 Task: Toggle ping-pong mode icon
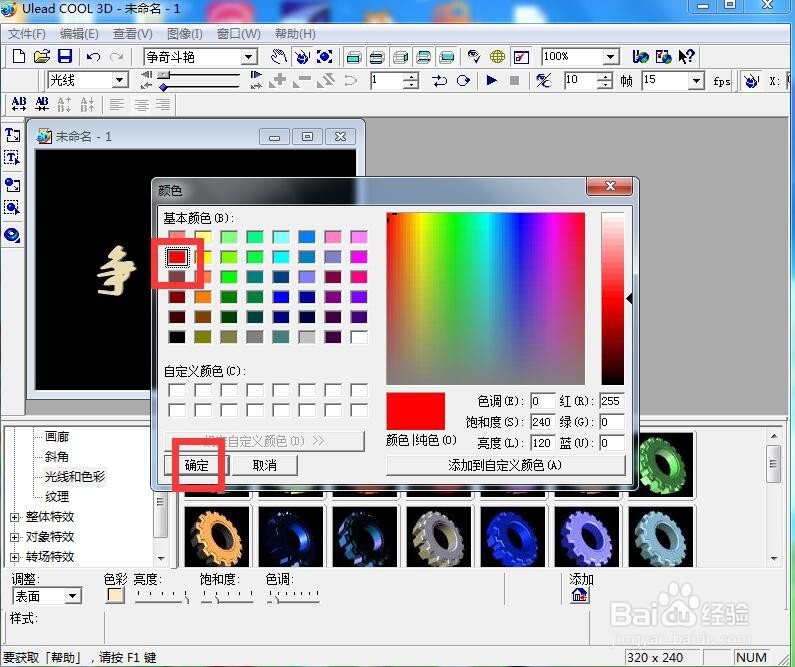tap(439, 81)
